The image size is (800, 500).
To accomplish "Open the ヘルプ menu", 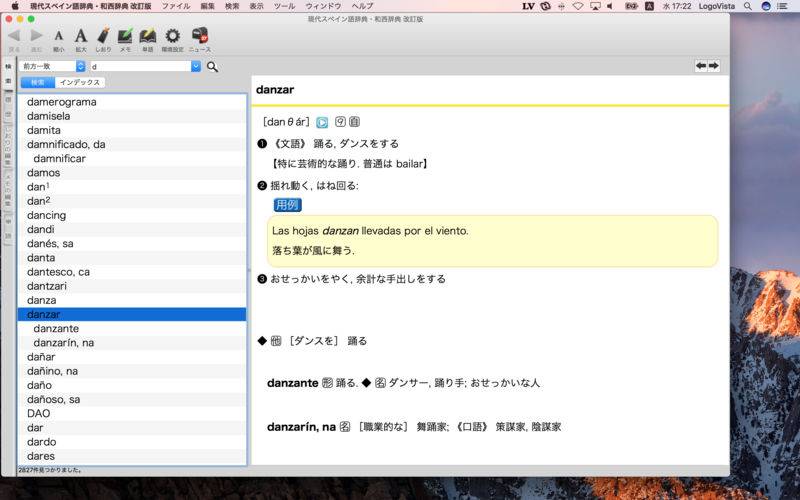I will click(363, 6).
